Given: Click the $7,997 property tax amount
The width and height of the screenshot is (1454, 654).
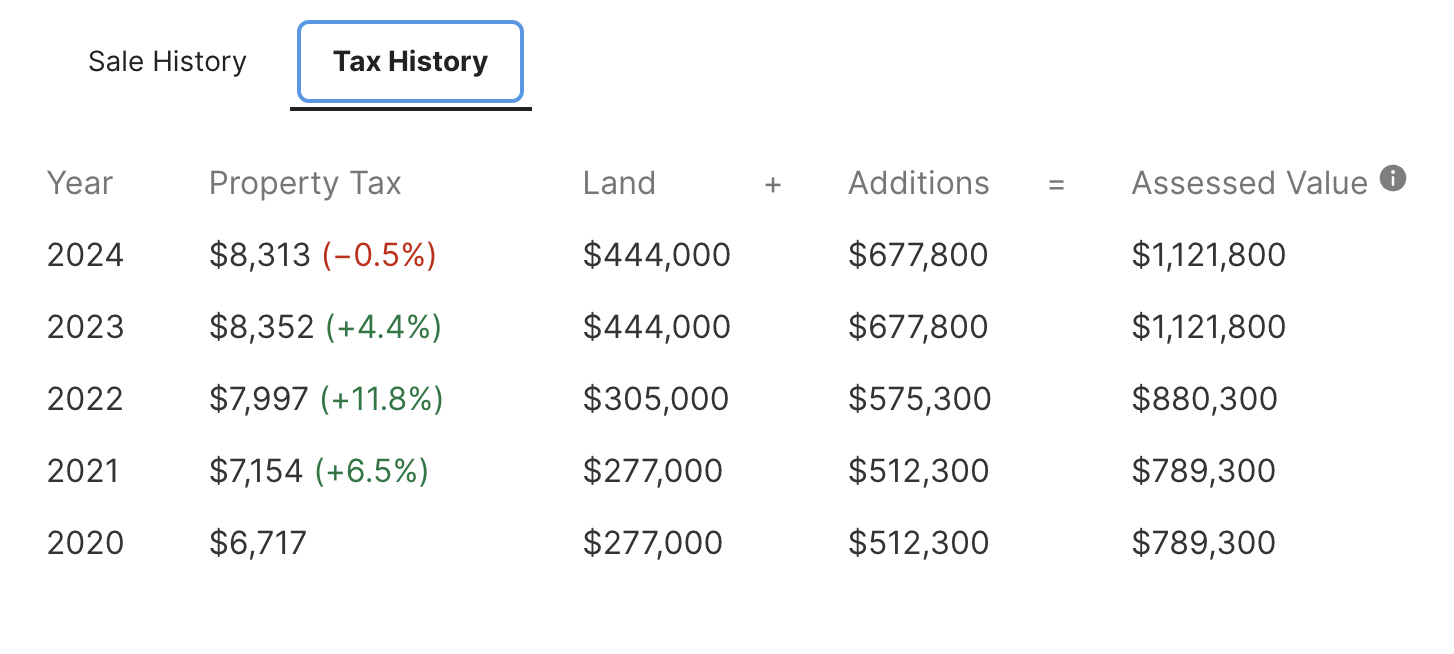Looking at the screenshot, I should pos(259,400).
